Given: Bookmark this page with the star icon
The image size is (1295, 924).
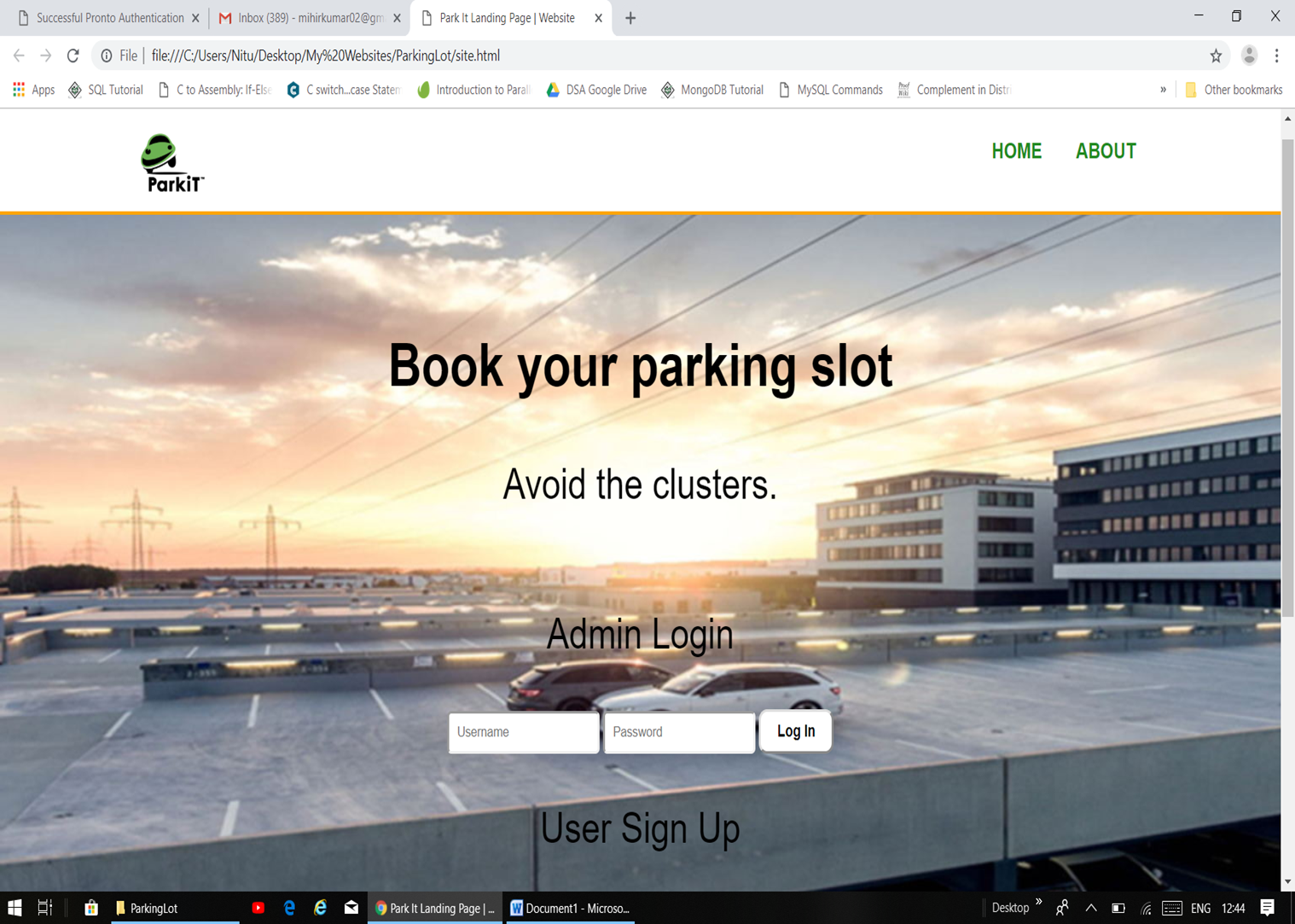Looking at the screenshot, I should click(x=1216, y=55).
